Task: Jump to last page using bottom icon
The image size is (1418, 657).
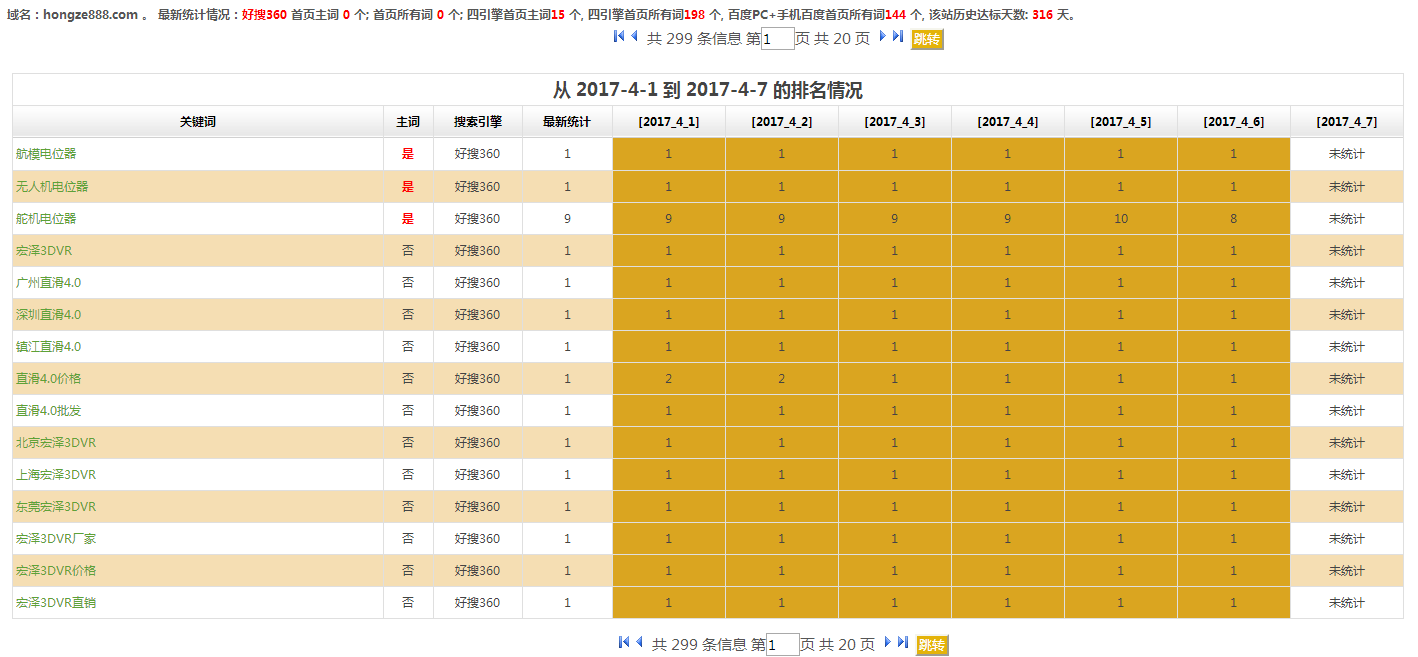Action: point(903,642)
